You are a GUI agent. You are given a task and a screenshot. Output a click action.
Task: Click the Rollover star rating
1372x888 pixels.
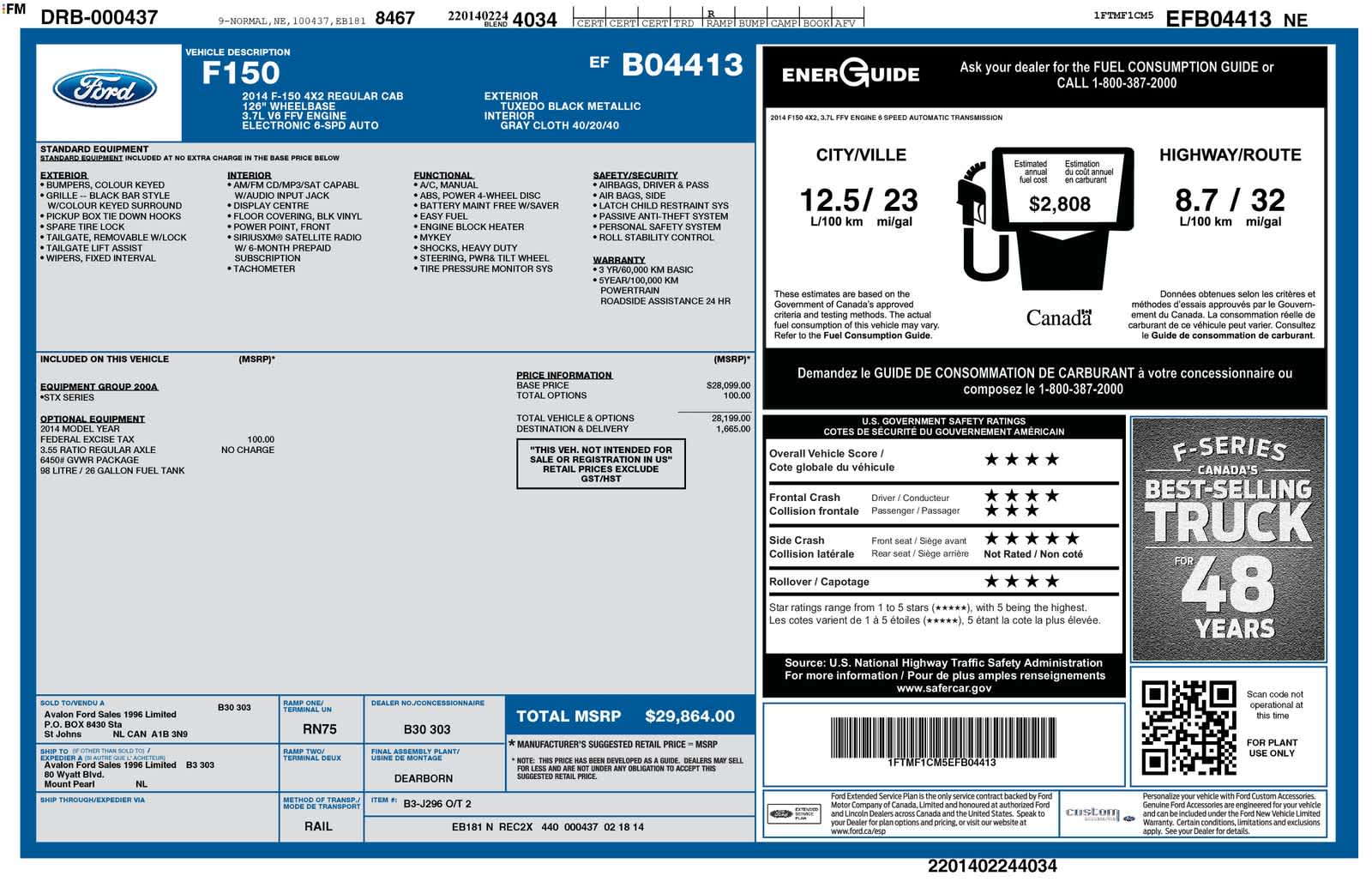coord(1021,582)
